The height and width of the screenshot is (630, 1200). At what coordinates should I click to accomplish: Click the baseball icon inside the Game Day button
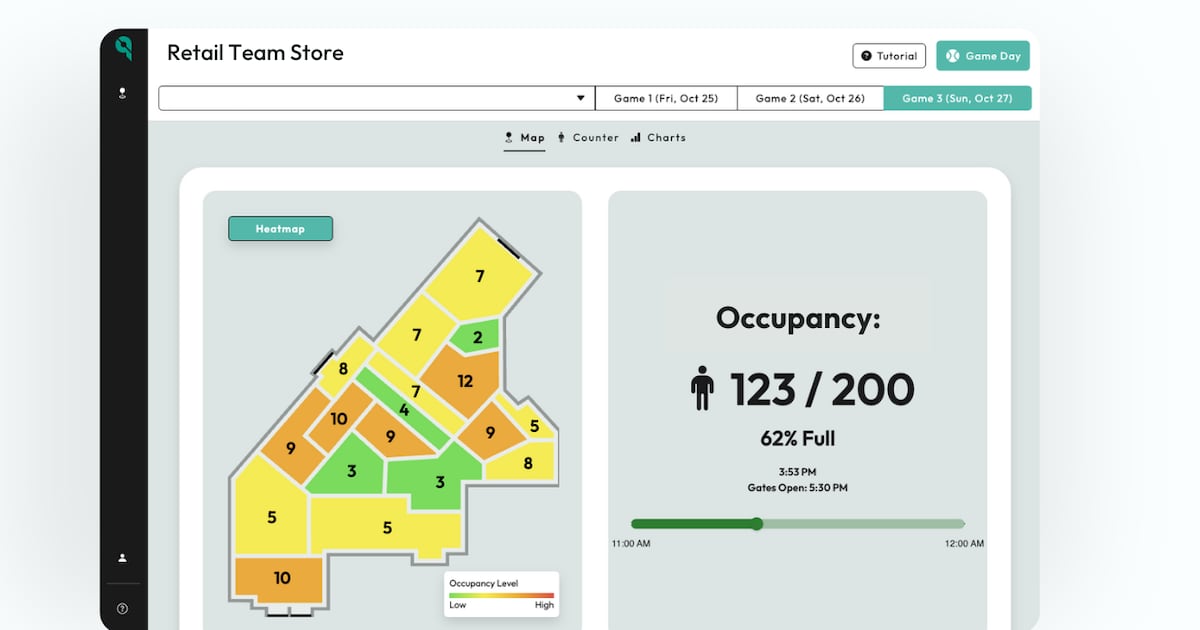pos(953,56)
